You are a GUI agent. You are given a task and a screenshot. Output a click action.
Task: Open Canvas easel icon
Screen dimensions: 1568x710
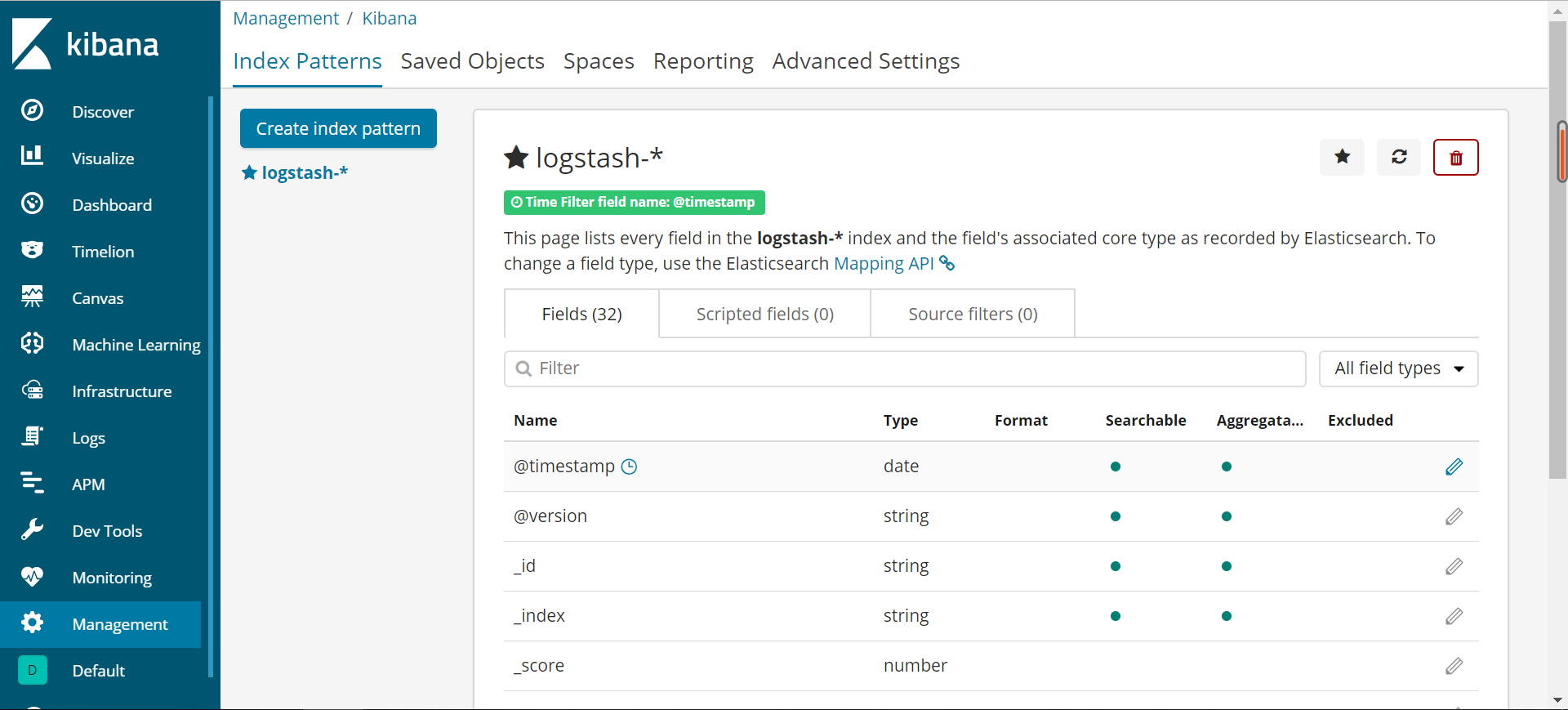pyautogui.click(x=32, y=297)
